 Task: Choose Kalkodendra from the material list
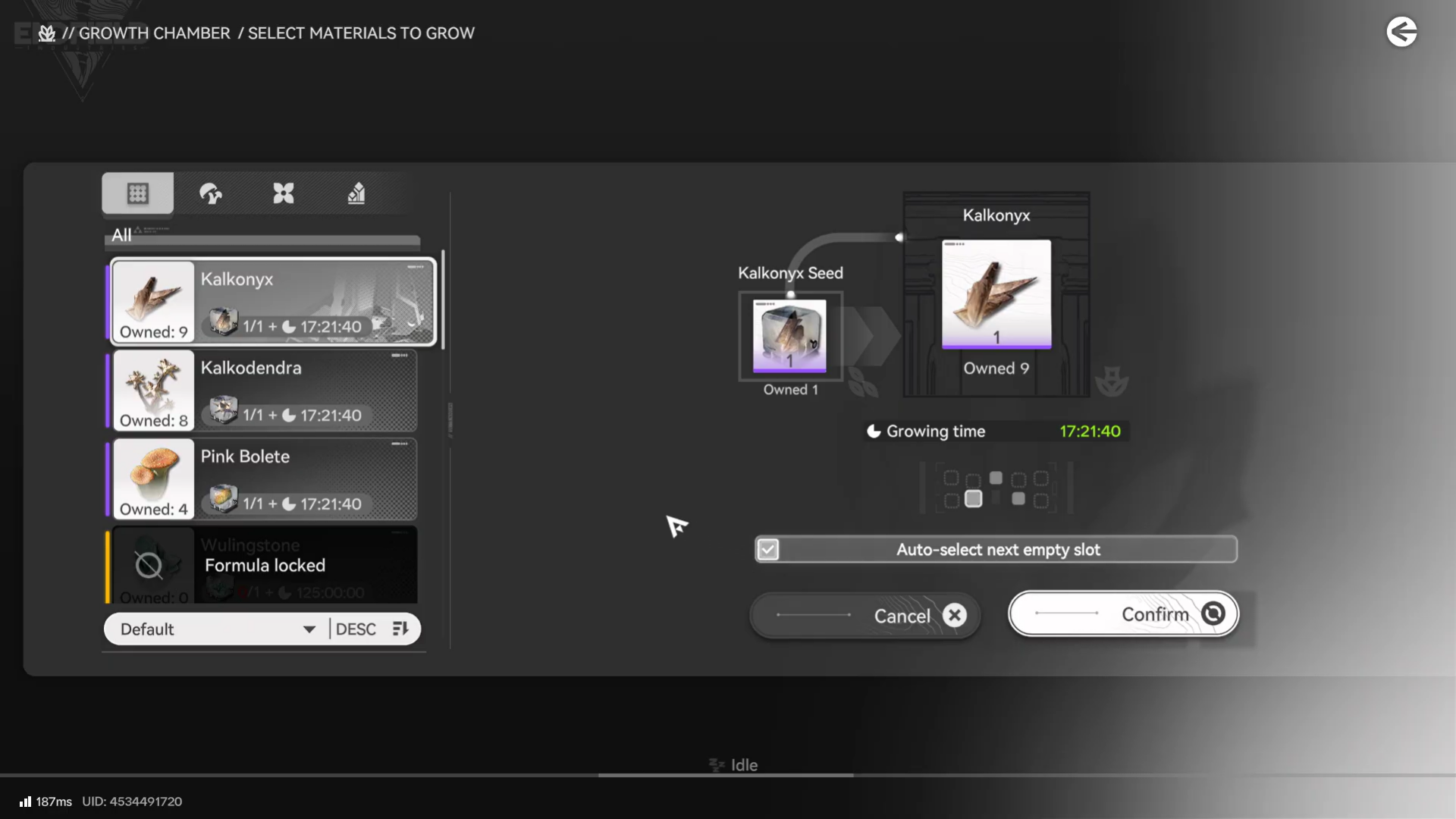click(x=263, y=391)
